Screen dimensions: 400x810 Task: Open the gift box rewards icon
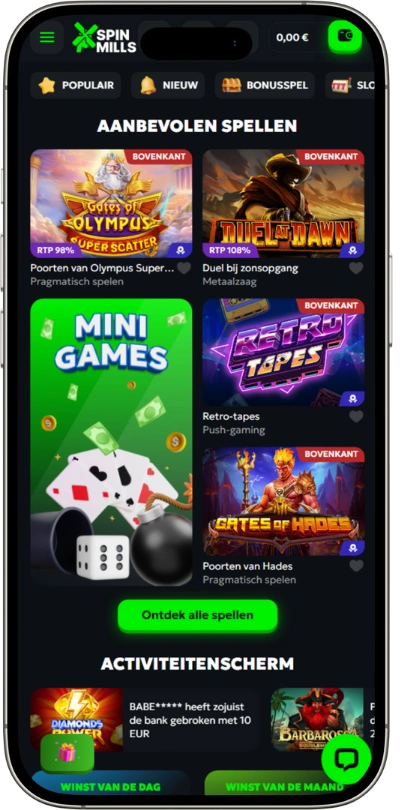click(67, 752)
